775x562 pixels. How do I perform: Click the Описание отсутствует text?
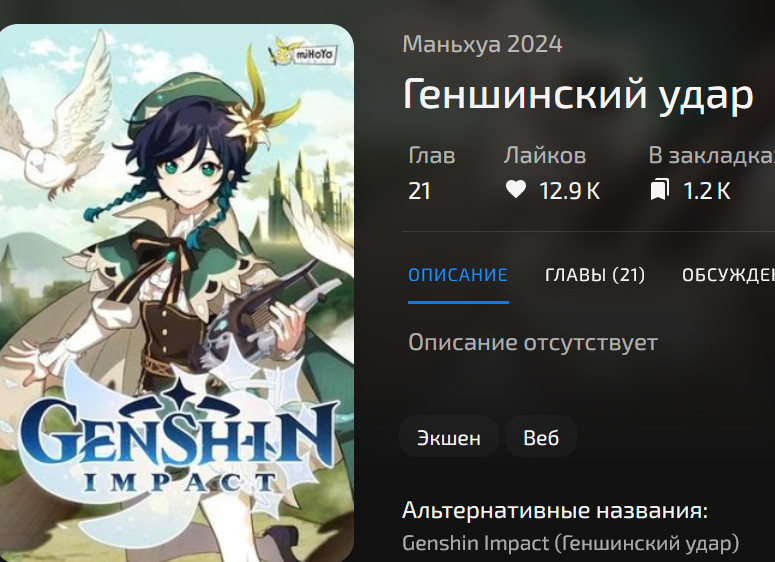(533, 342)
